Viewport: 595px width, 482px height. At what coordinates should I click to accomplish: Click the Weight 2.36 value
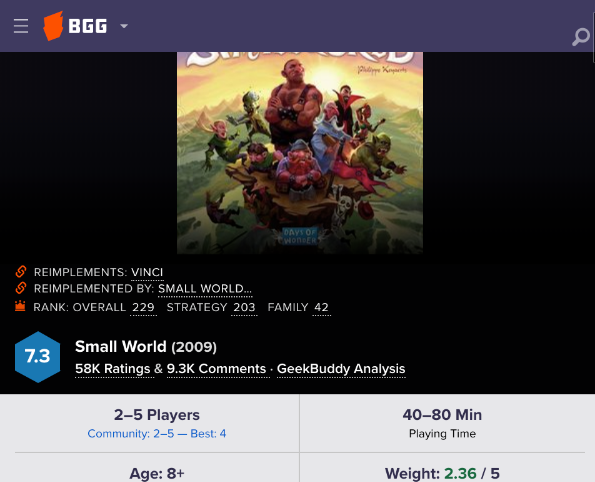pos(460,474)
